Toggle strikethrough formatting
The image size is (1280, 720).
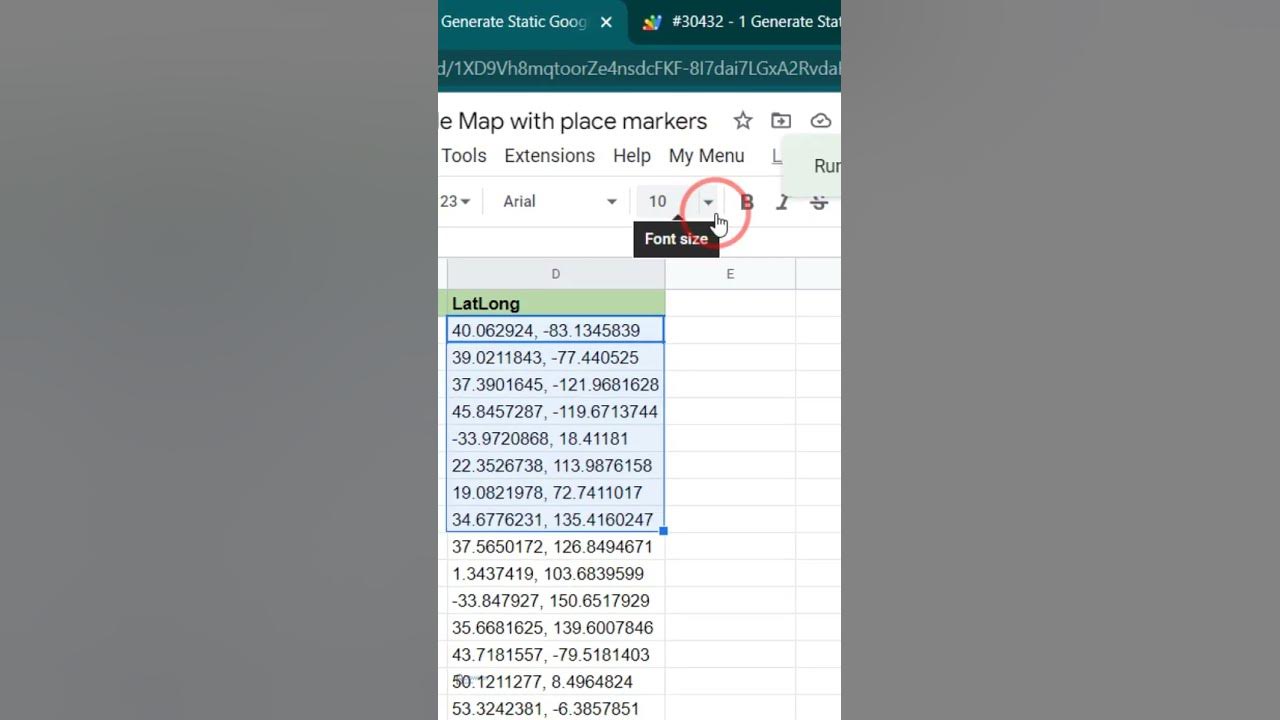click(x=819, y=202)
